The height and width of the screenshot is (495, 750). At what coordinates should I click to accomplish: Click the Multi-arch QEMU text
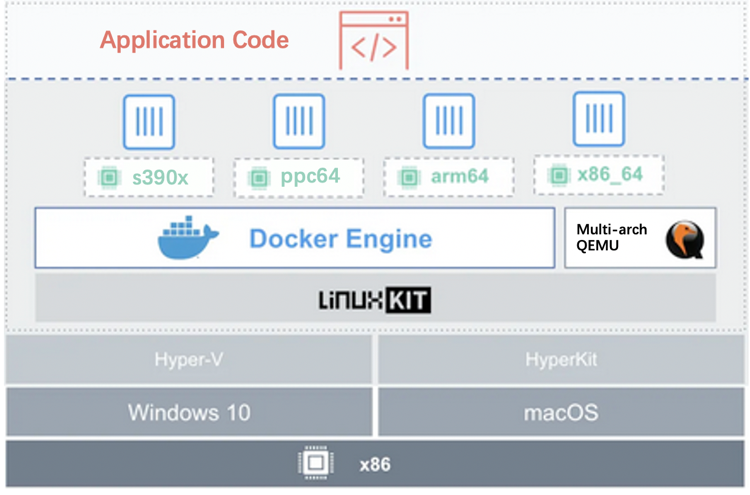[611, 237]
